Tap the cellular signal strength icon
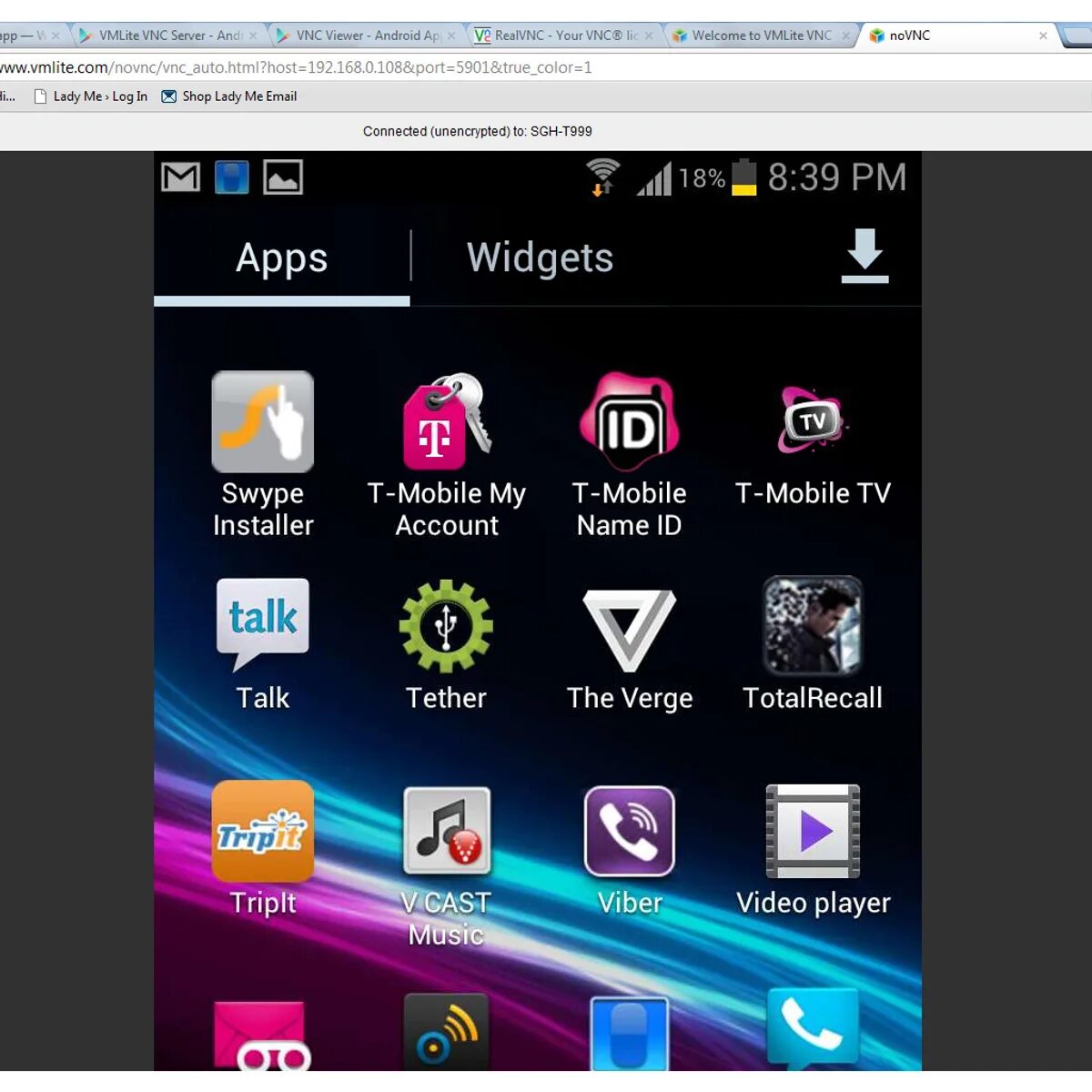 point(653,178)
